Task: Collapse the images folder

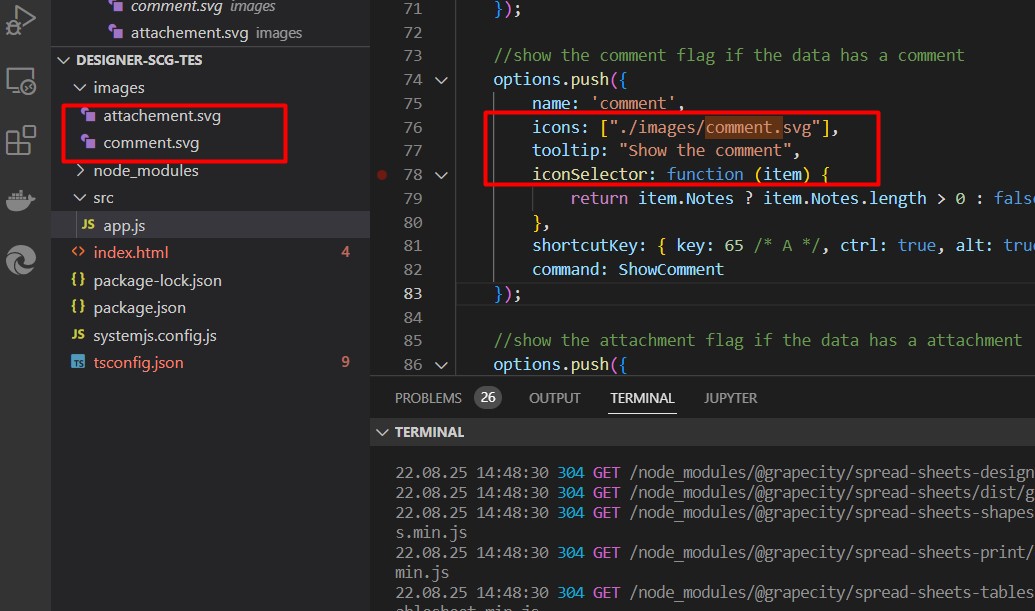Action: click(80, 88)
